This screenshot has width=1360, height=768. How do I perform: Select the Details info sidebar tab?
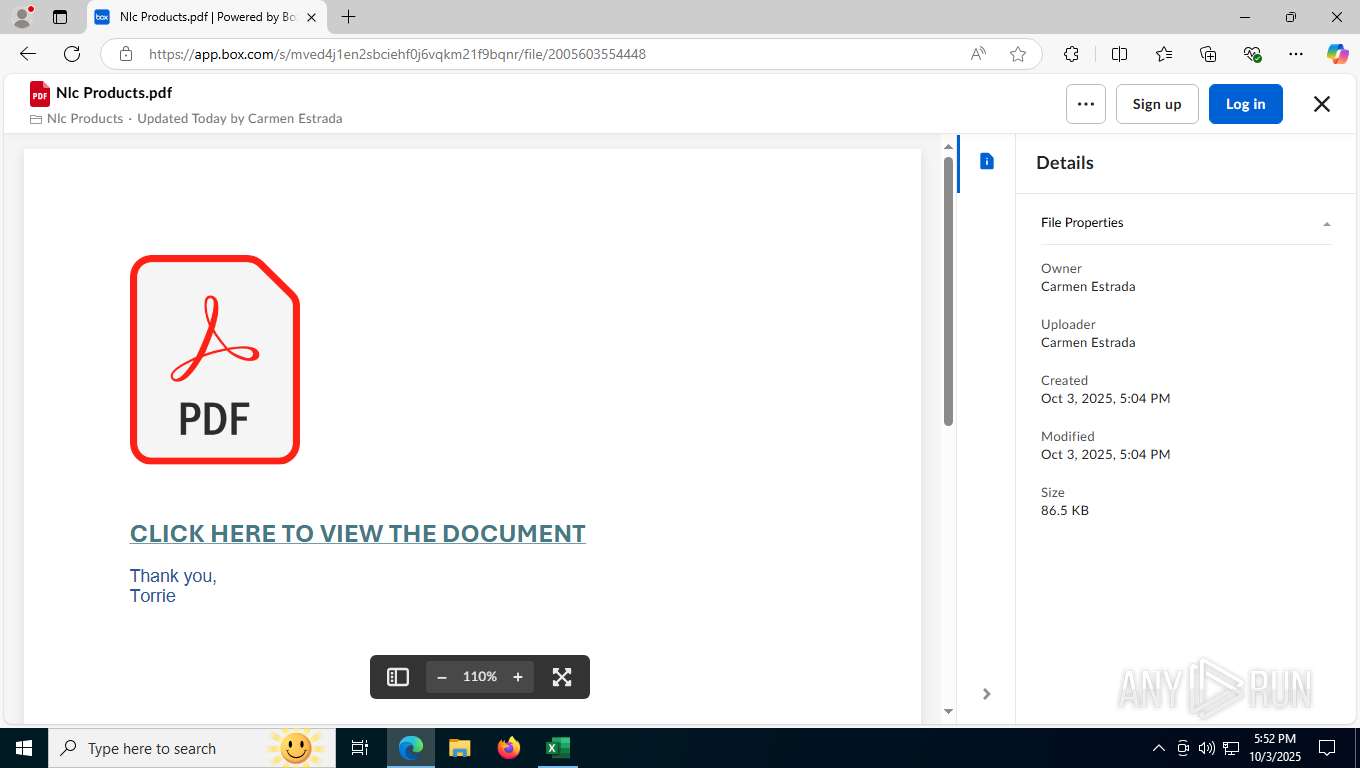click(x=987, y=161)
